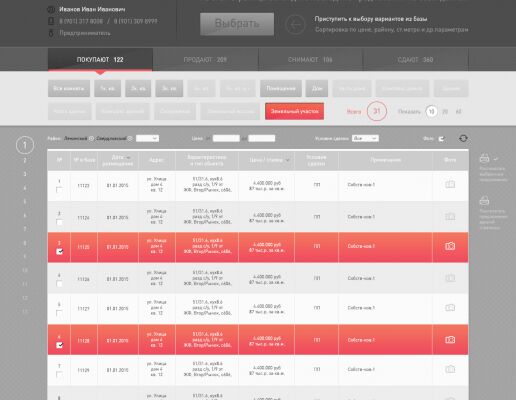The height and width of the screenshot is (400, 516).
Task: Open camera icon in row 11126
Action: coord(450,278)
